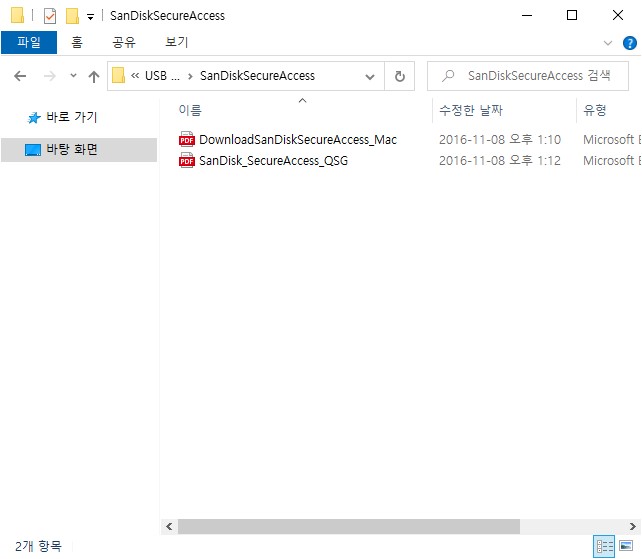Open the recent locations dropdown

click(x=73, y=76)
